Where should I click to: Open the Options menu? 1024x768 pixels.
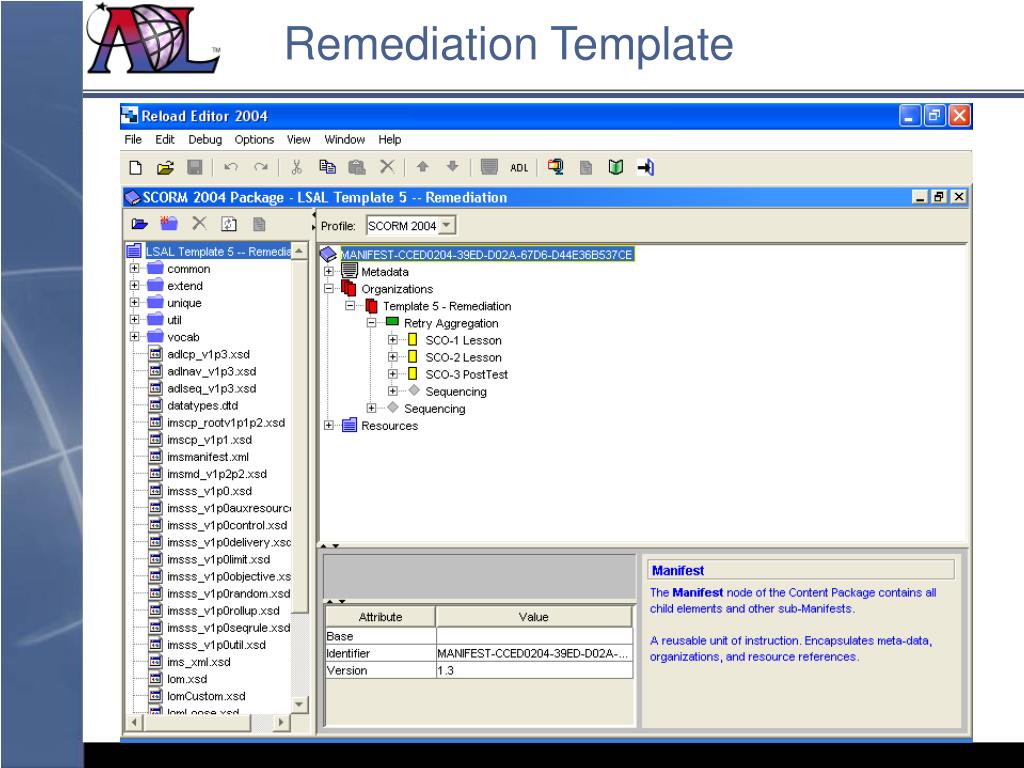coord(254,140)
